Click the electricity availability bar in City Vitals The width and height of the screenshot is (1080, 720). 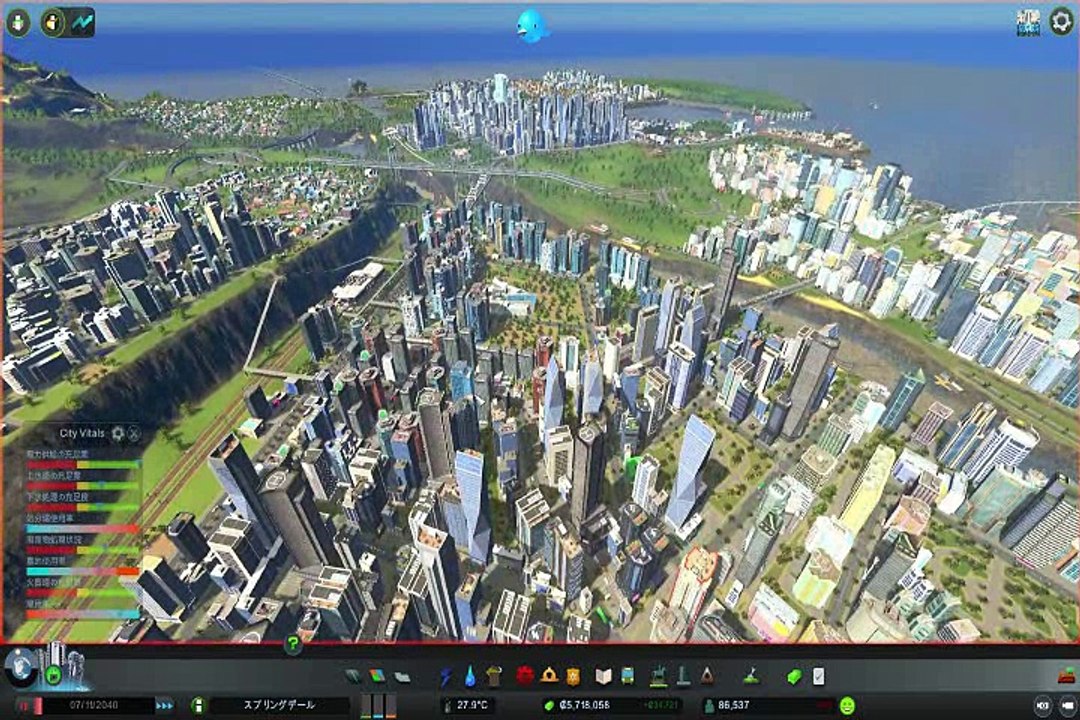(83, 465)
